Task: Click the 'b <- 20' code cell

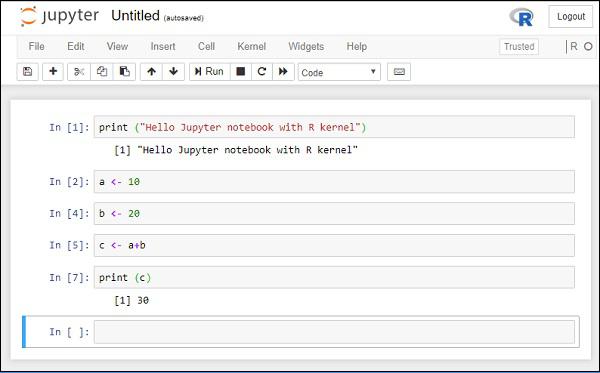Action: click(334, 213)
